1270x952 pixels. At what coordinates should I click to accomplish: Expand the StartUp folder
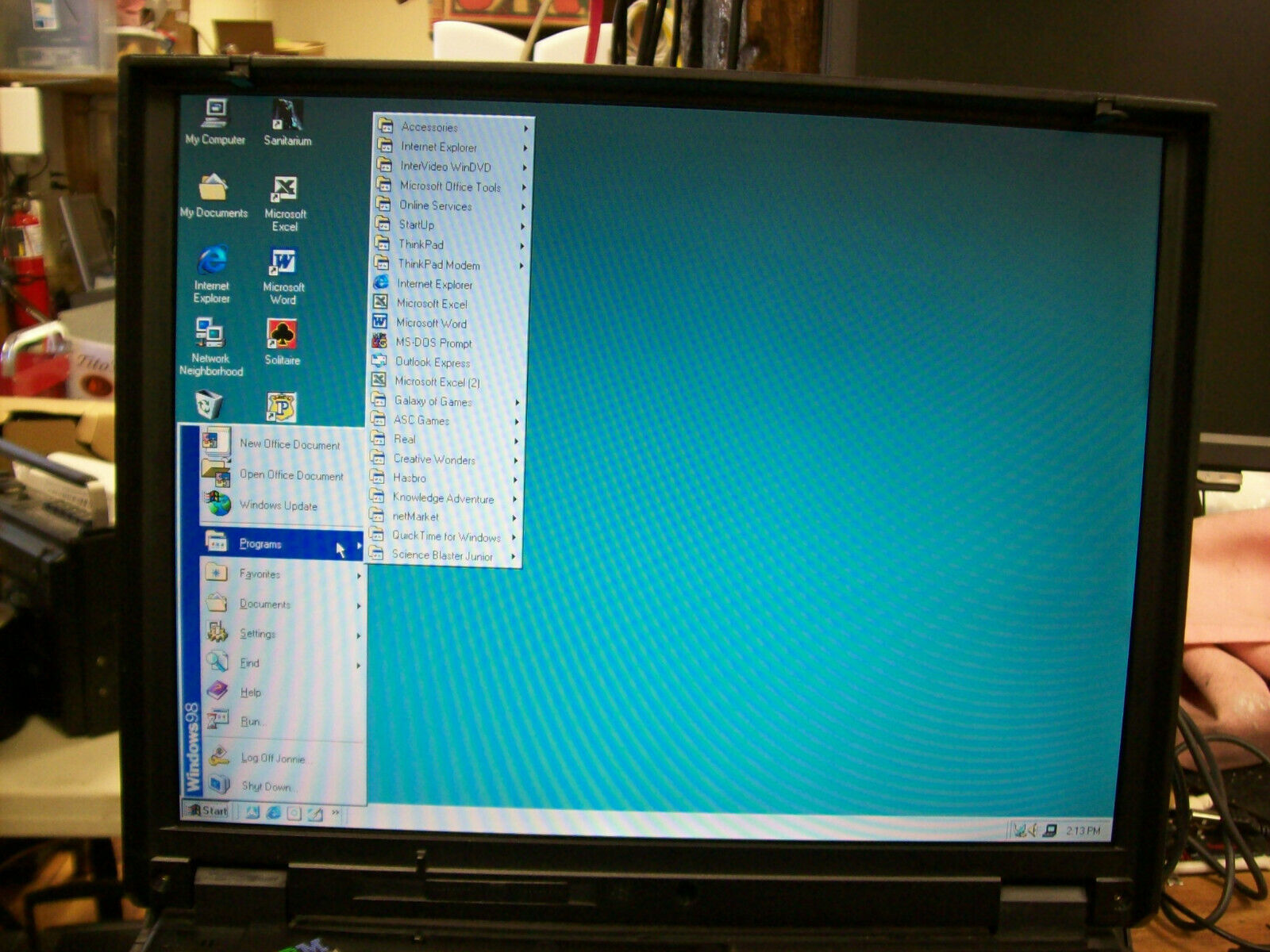tap(451, 225)
